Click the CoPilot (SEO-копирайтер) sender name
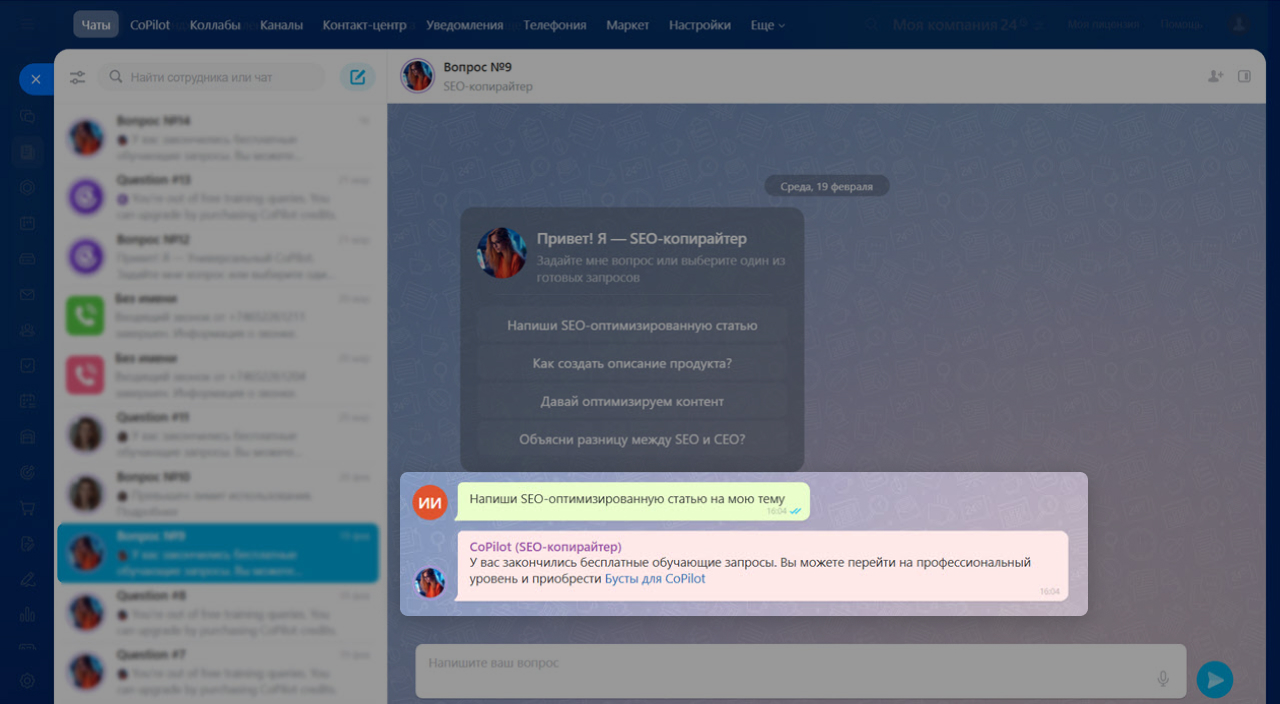The image size is (1280, 704). (x=545, y=547)
